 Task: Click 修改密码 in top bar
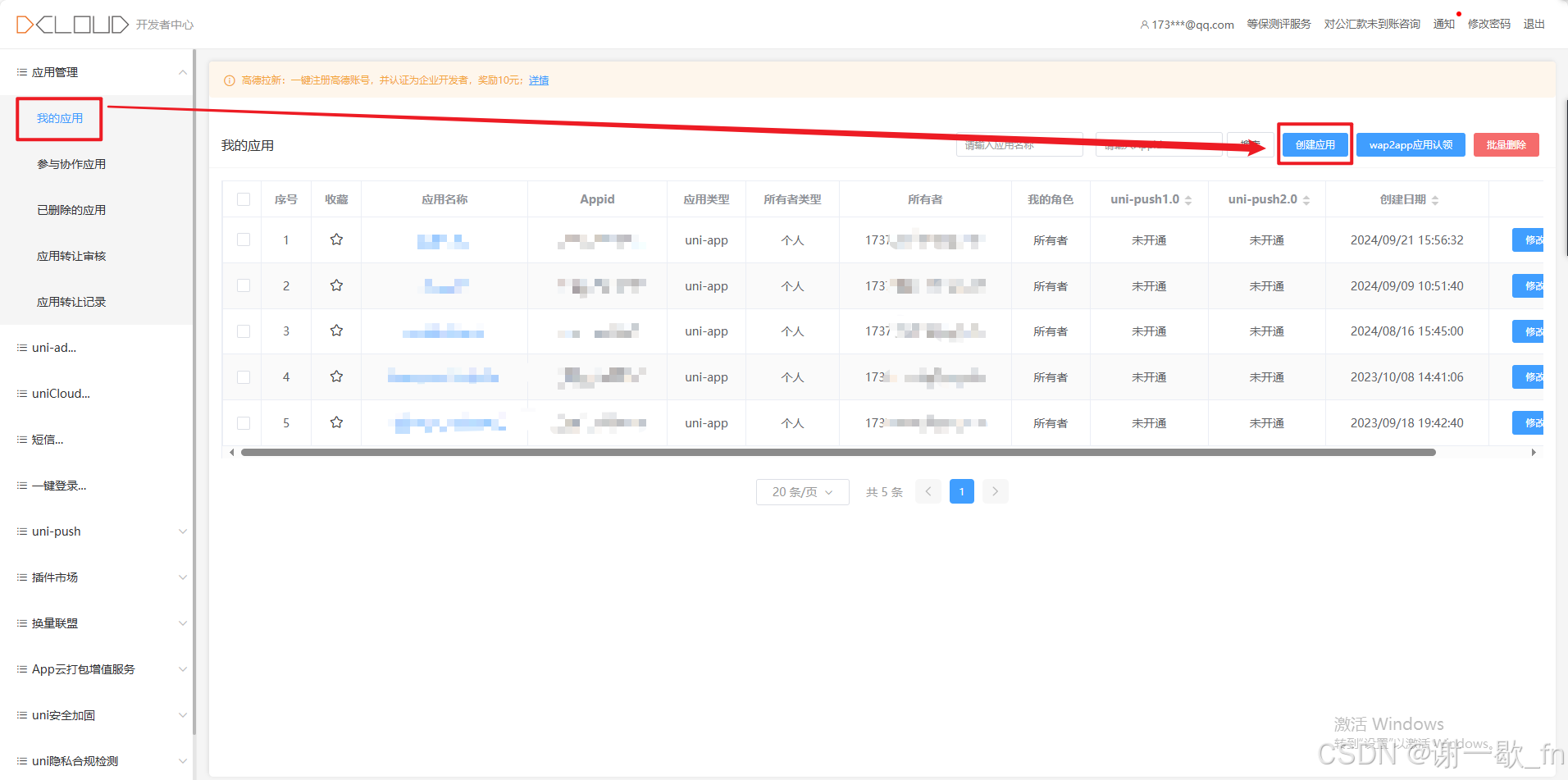1488,25
